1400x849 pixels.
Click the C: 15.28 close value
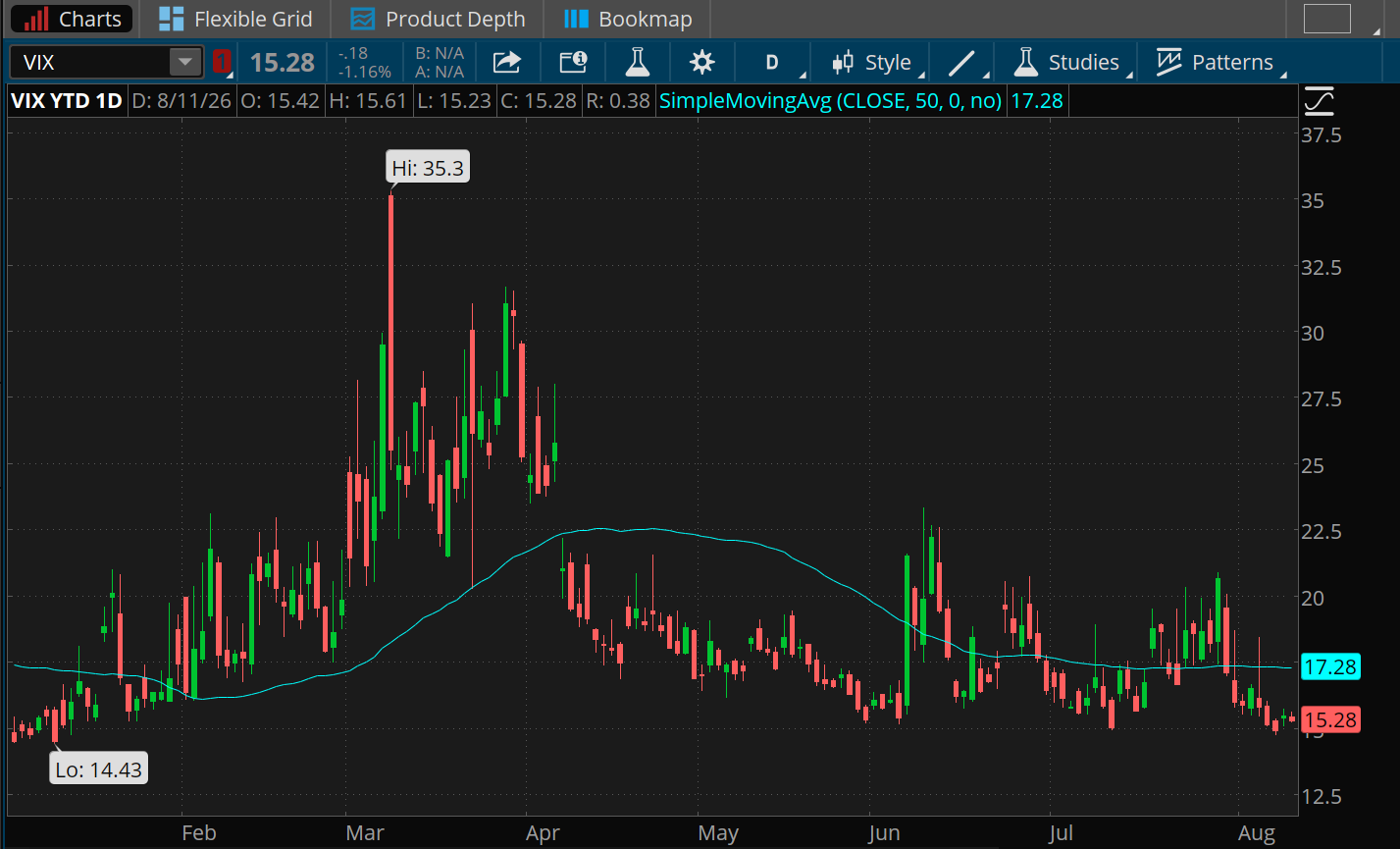pos(540,100)
